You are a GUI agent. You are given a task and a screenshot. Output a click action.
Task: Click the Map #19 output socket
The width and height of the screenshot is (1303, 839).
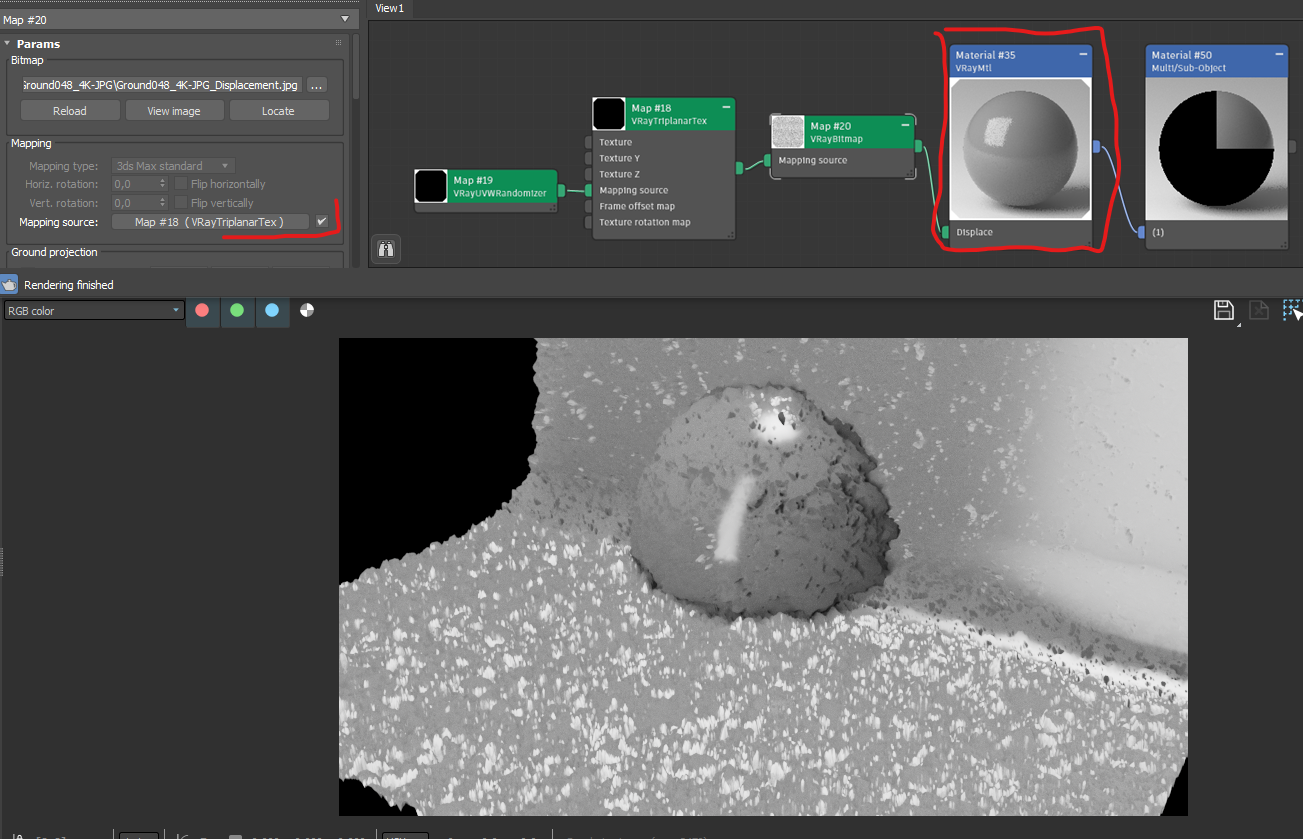click(561, 190)
